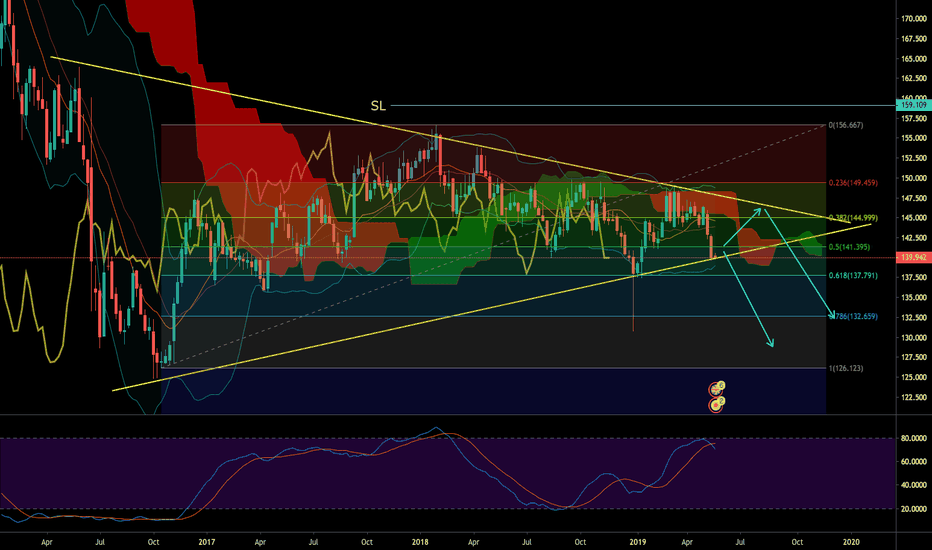Click the 139.942 current price tag
The height and width of the screenshot is (550, 932).
point(914,257)
